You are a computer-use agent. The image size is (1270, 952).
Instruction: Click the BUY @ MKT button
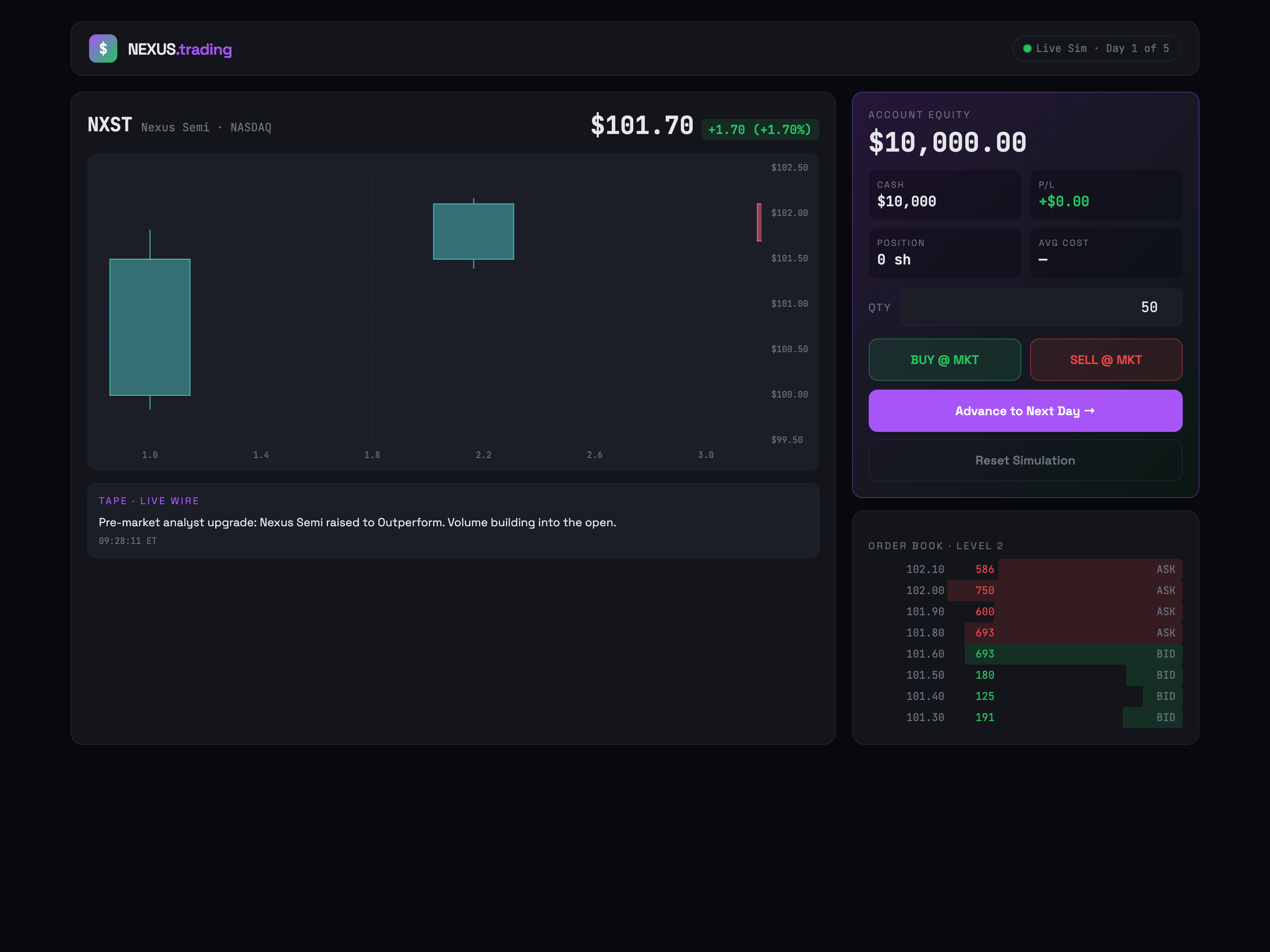(945, 360)
